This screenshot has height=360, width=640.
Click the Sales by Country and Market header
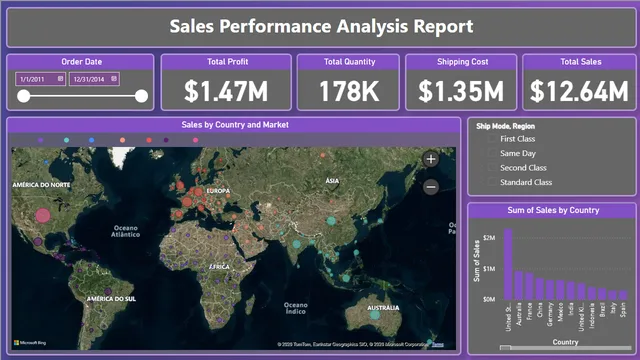[x=235, y=125]
